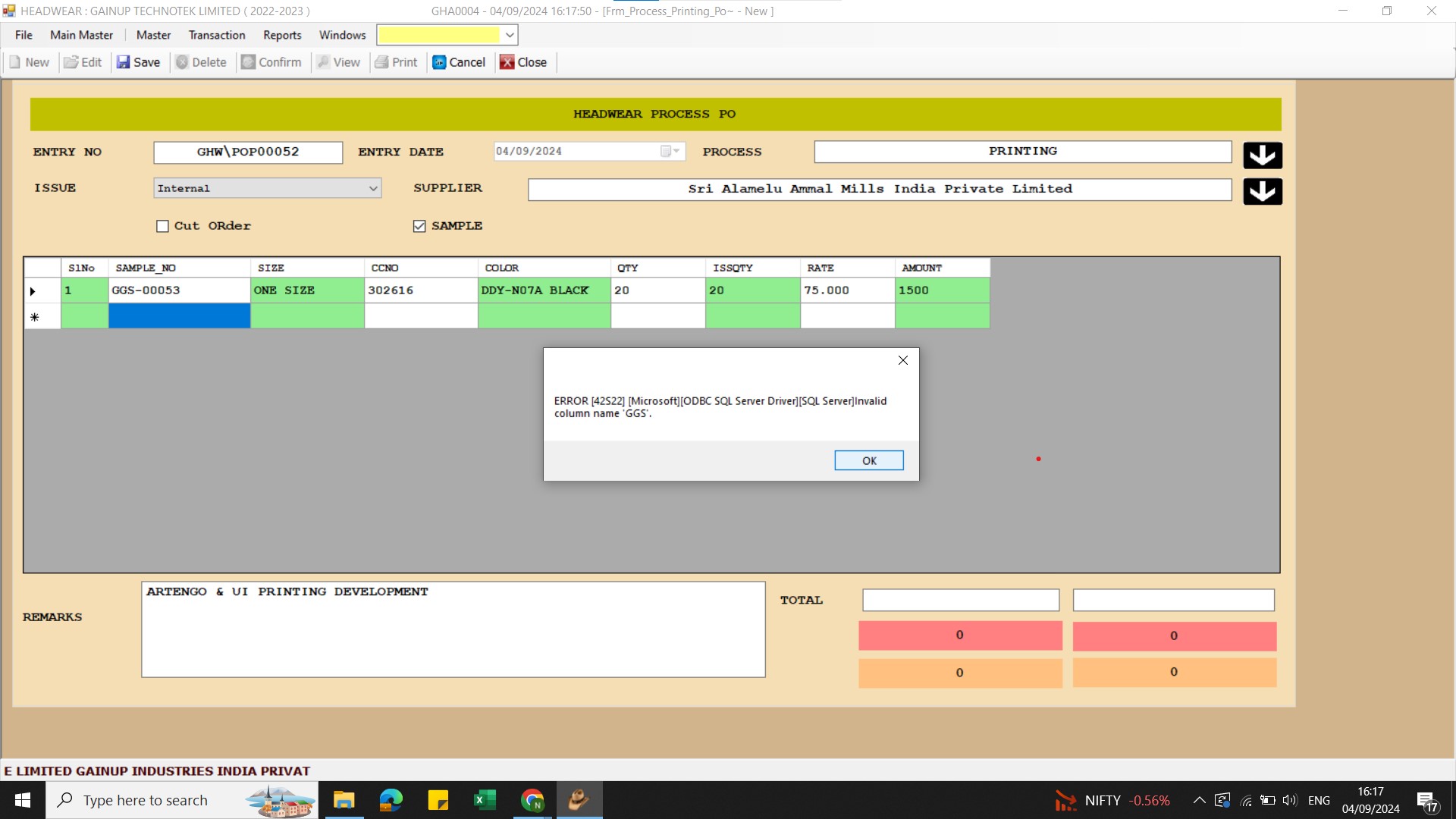Click the red Close toolbar icon
This screenshot has height=819, width=1456.
click(507, 62)
